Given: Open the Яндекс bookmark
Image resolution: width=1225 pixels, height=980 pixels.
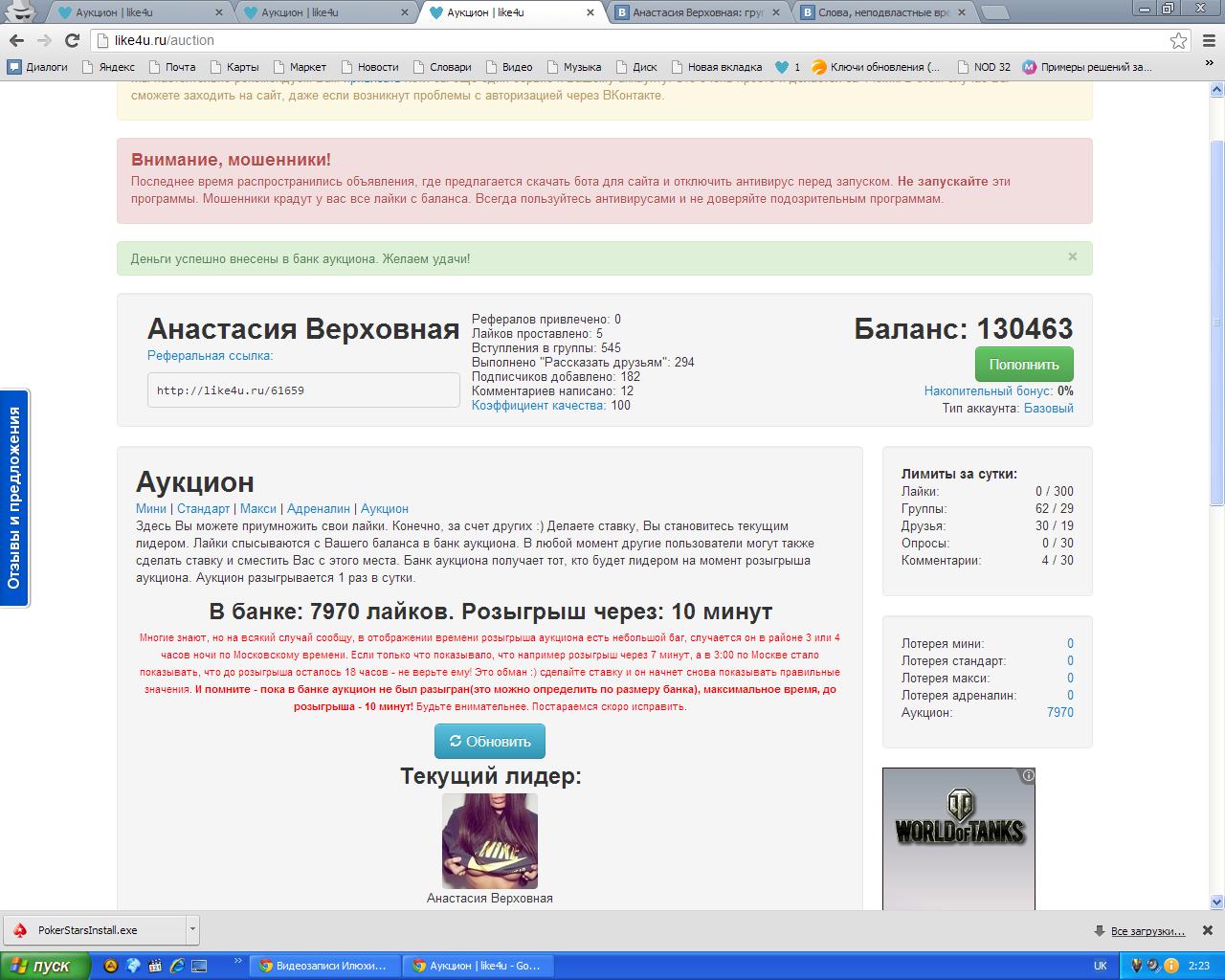Looking at the screenshot, I should [107, 67].
